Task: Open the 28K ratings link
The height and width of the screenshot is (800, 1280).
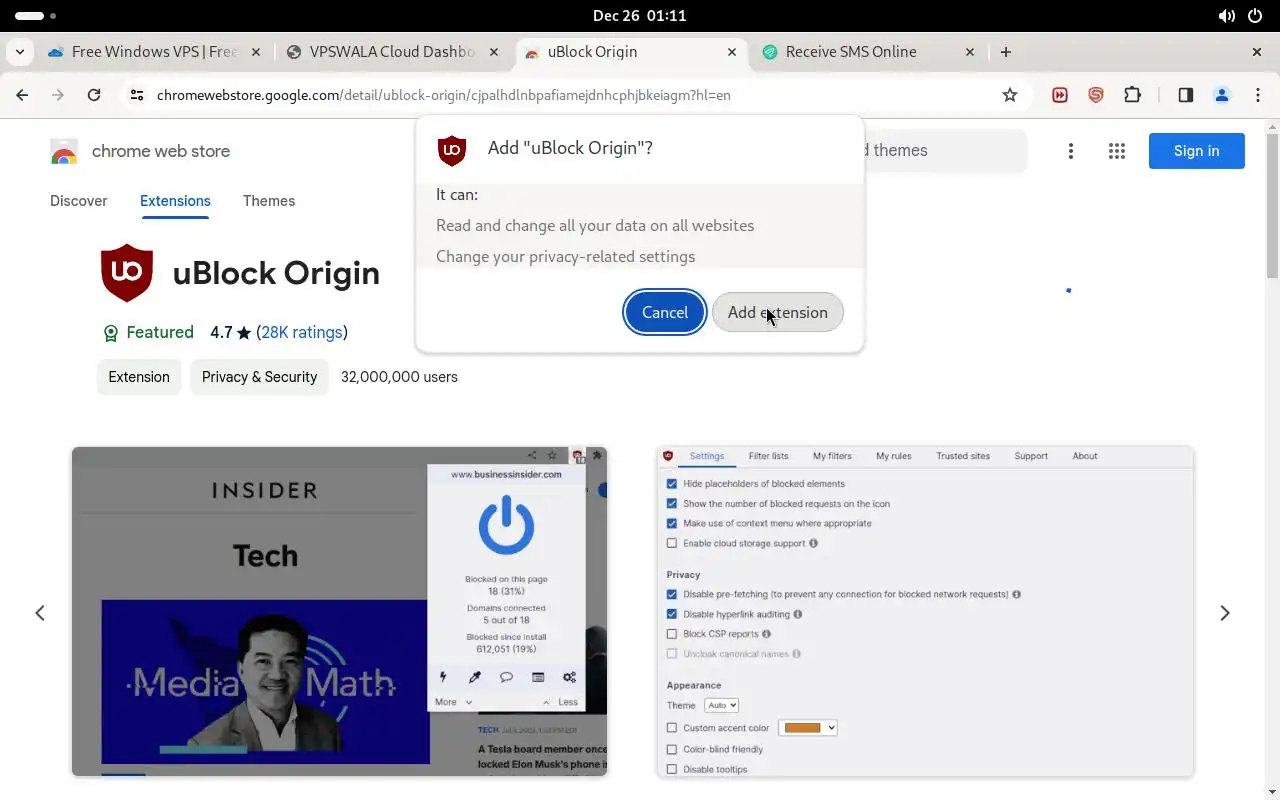Action: click(x=302, y=332)
